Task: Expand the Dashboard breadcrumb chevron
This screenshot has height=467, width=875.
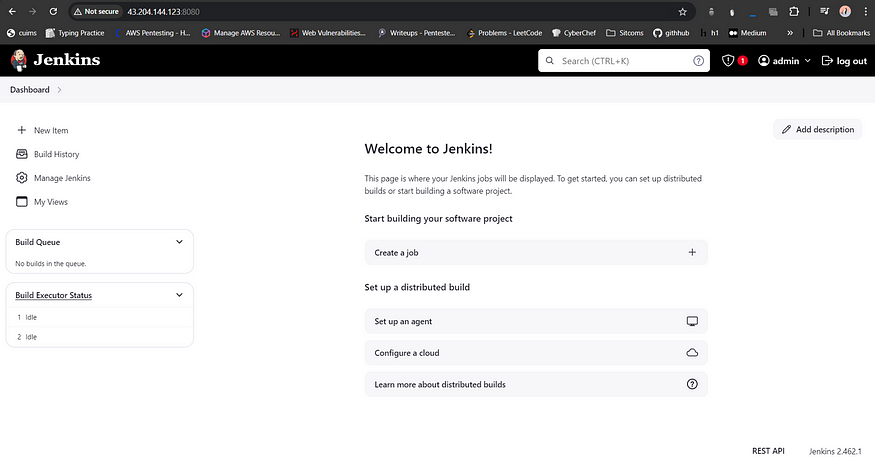Action: click(x=59, y=90)
